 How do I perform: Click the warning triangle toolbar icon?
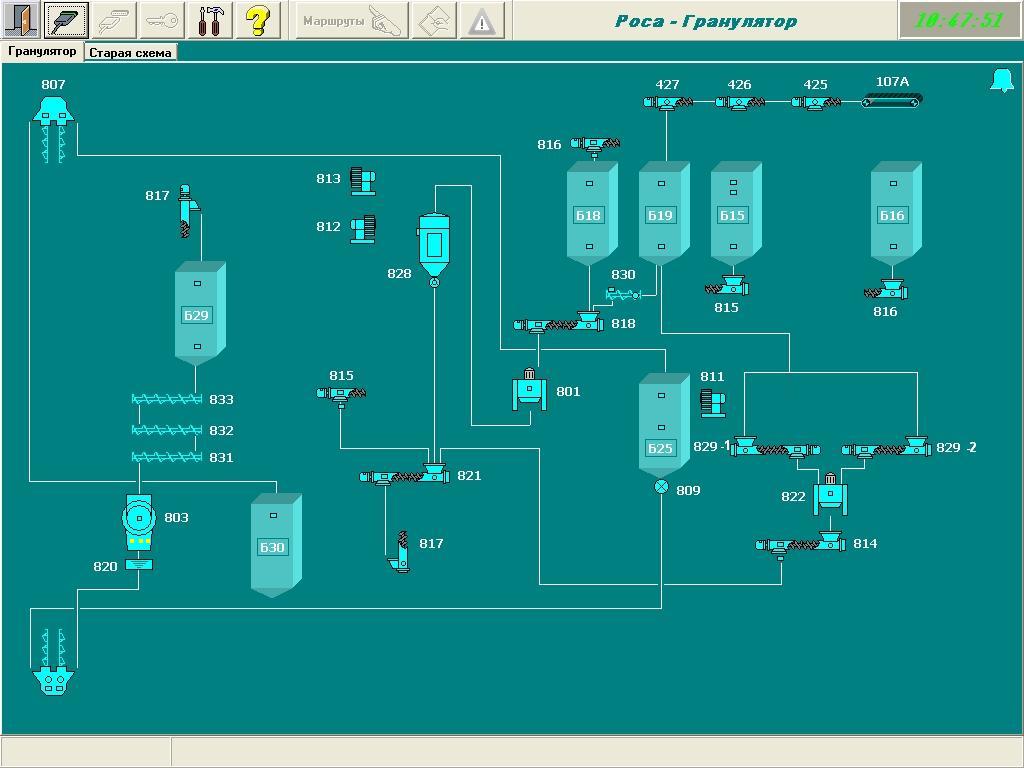tap(482, 21)
